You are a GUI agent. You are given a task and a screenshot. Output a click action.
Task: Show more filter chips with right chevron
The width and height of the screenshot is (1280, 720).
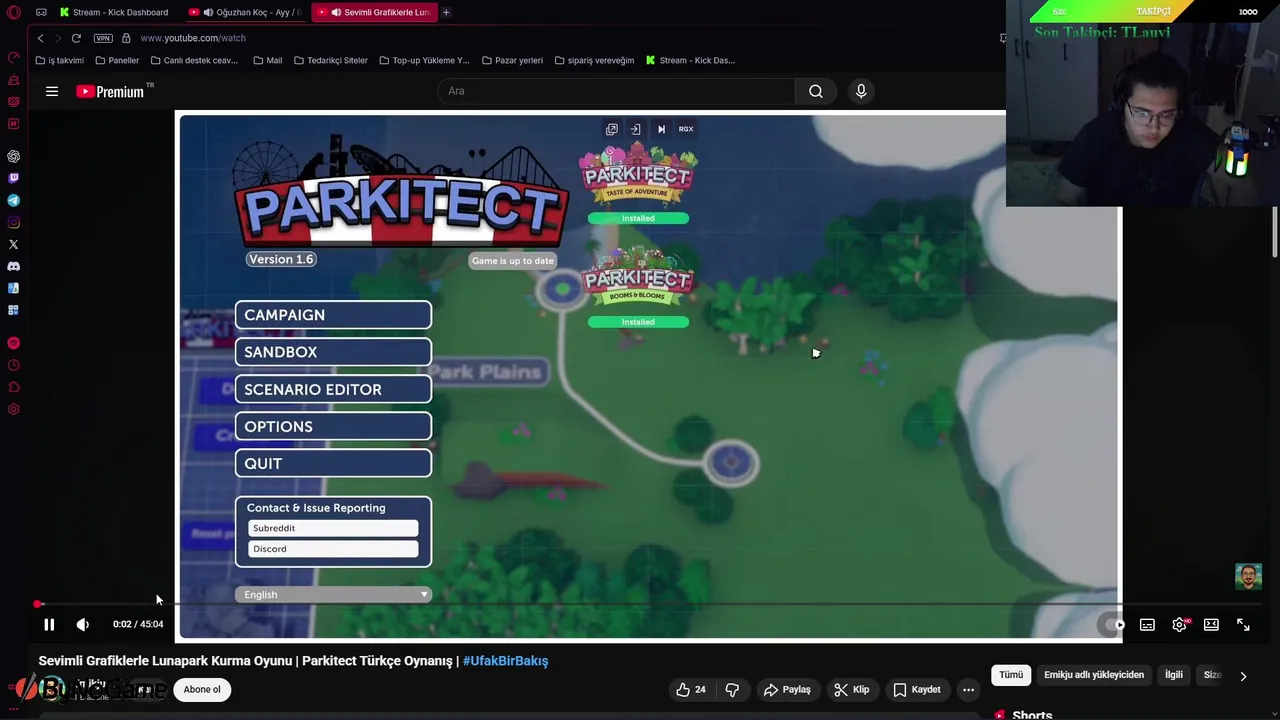tap(1243, 676)
